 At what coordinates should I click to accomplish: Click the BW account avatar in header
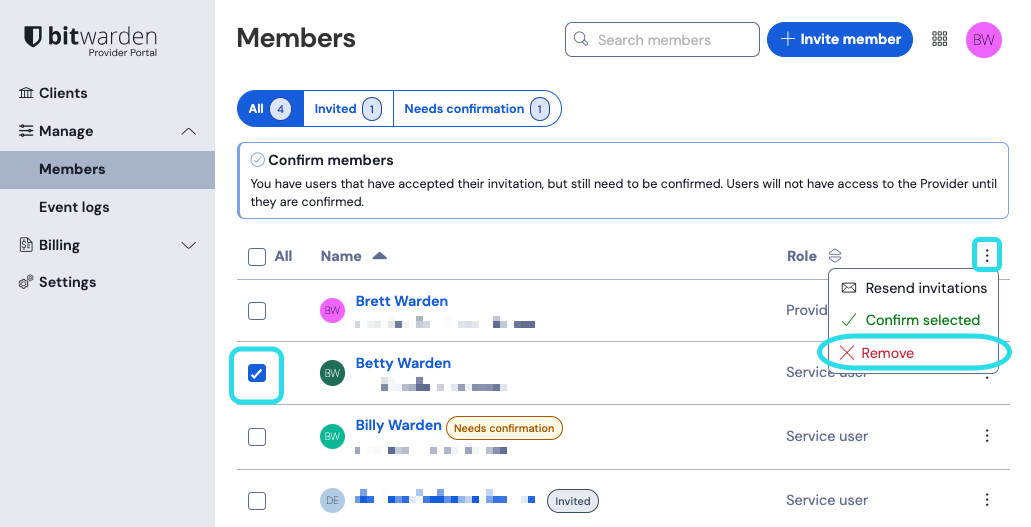[984, 40]
